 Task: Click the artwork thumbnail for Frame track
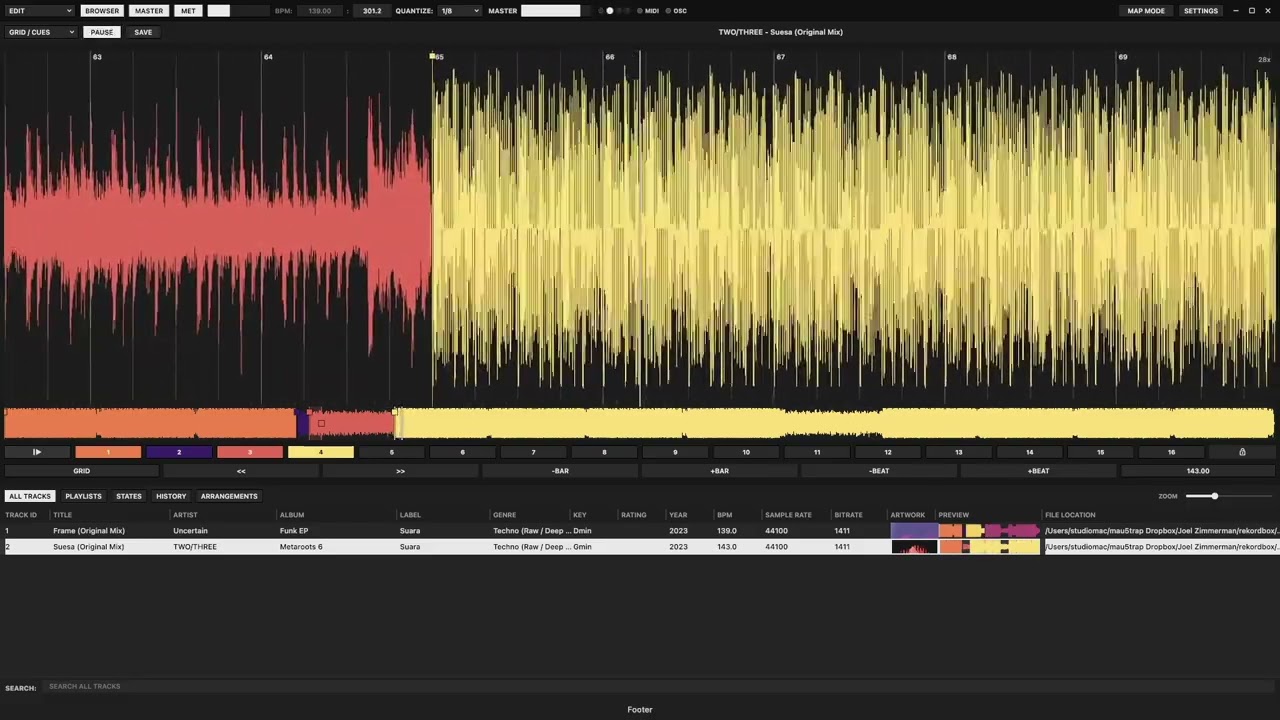coord(914,531)
